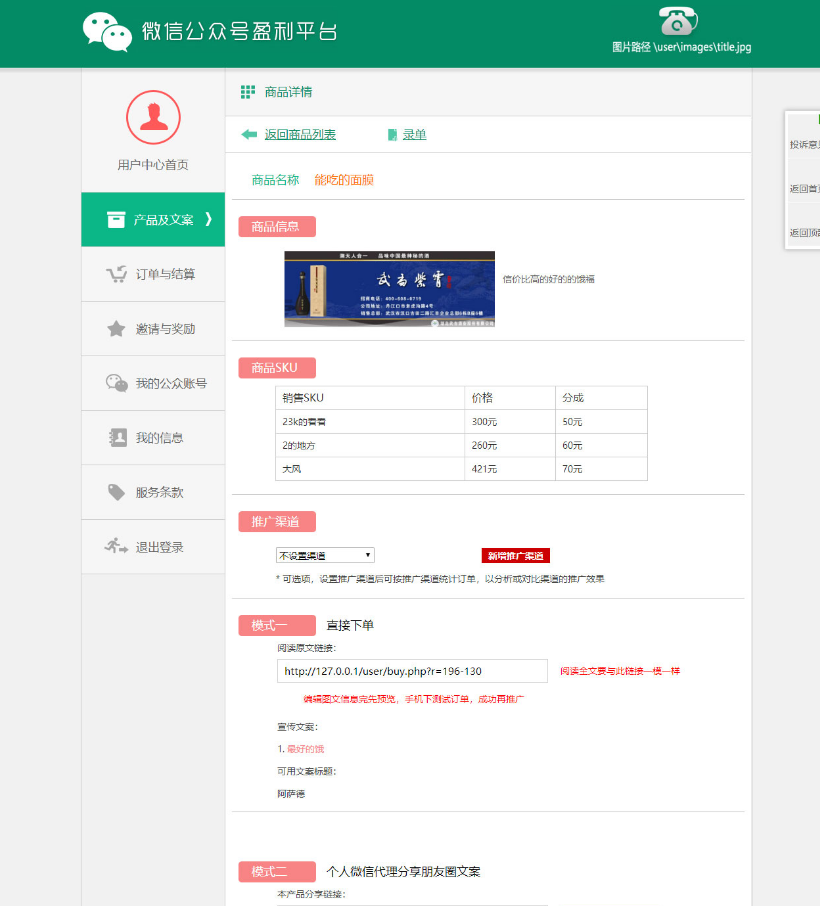Click the shopping cart icon beside 订单与结算
This screenshot has width=820, height=906.
(116, 274)
